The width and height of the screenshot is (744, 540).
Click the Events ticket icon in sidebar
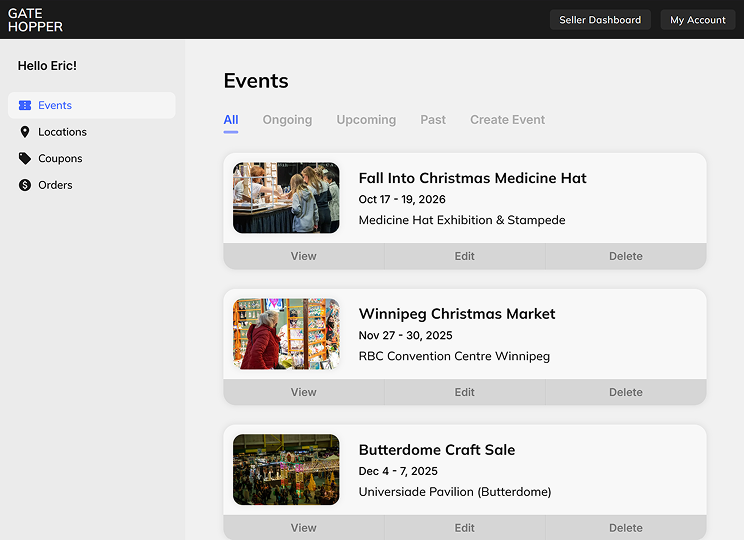25,105
